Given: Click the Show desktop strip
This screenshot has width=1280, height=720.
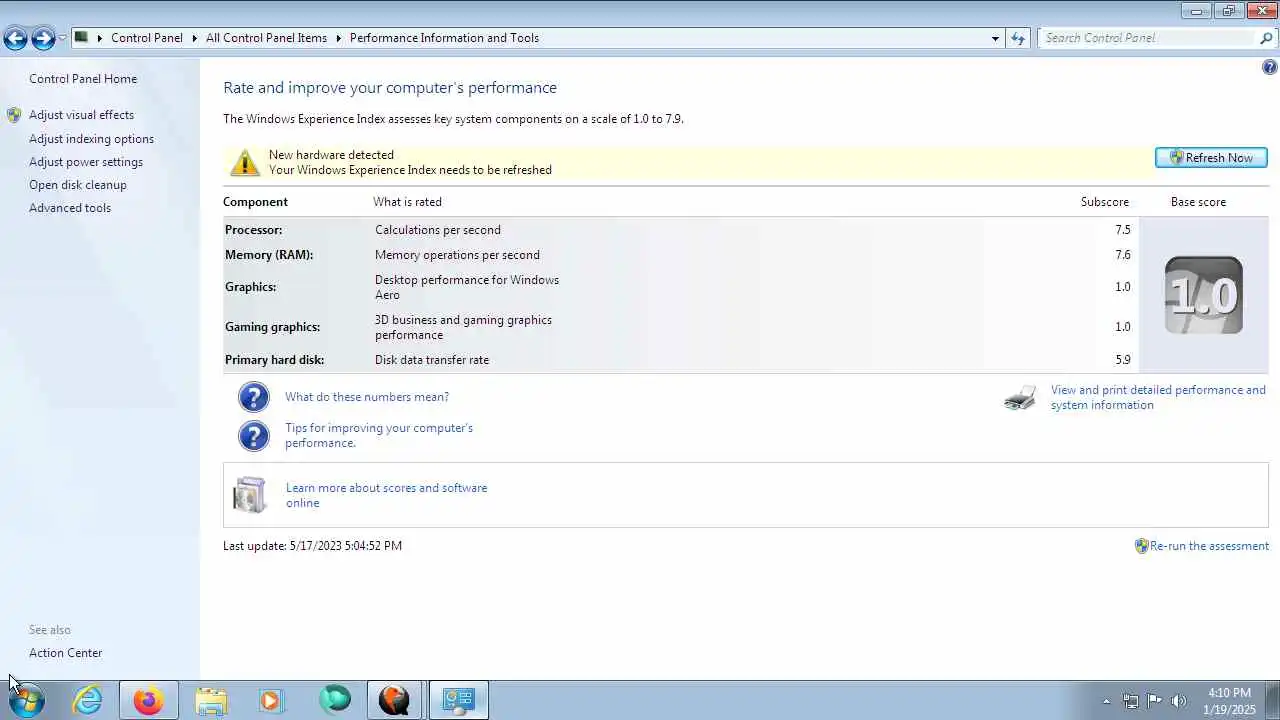Looking at the screenshot, I should [x=1272, y=701].
